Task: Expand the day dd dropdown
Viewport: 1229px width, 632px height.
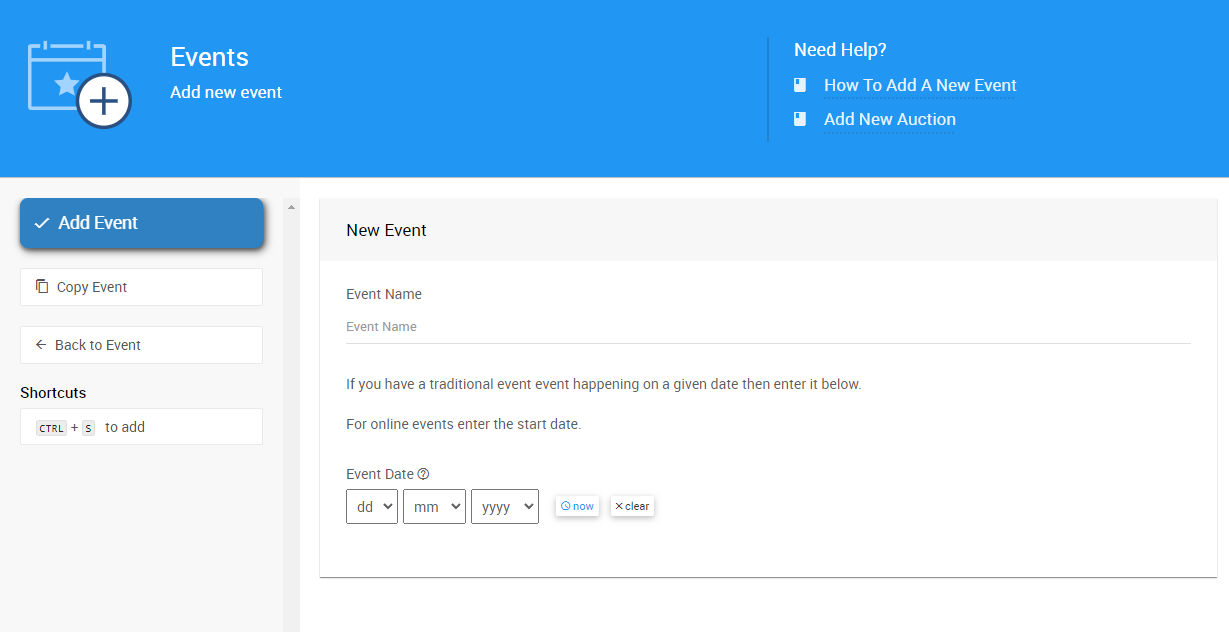Action: pyautogui.click(x=372, y=506)
